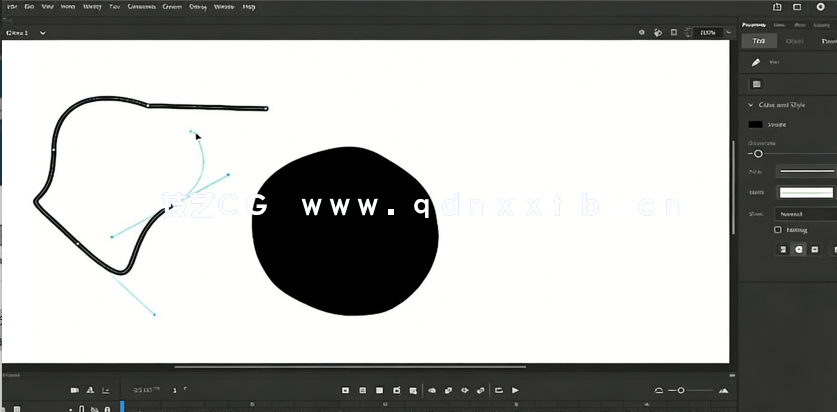Toggle object drawing mode icon under pen tool
837x412 pixels.
coord(756,84)
